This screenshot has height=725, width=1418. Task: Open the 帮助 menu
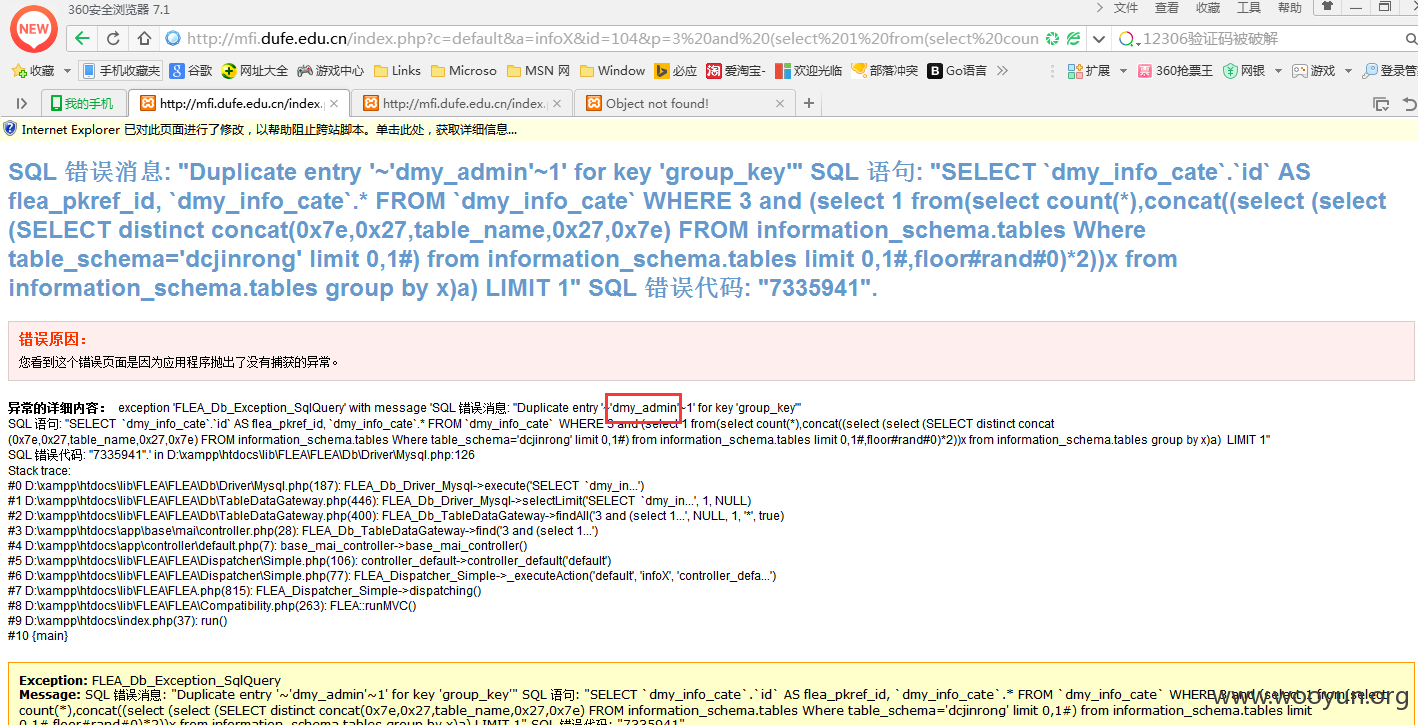coord(1290,8)
